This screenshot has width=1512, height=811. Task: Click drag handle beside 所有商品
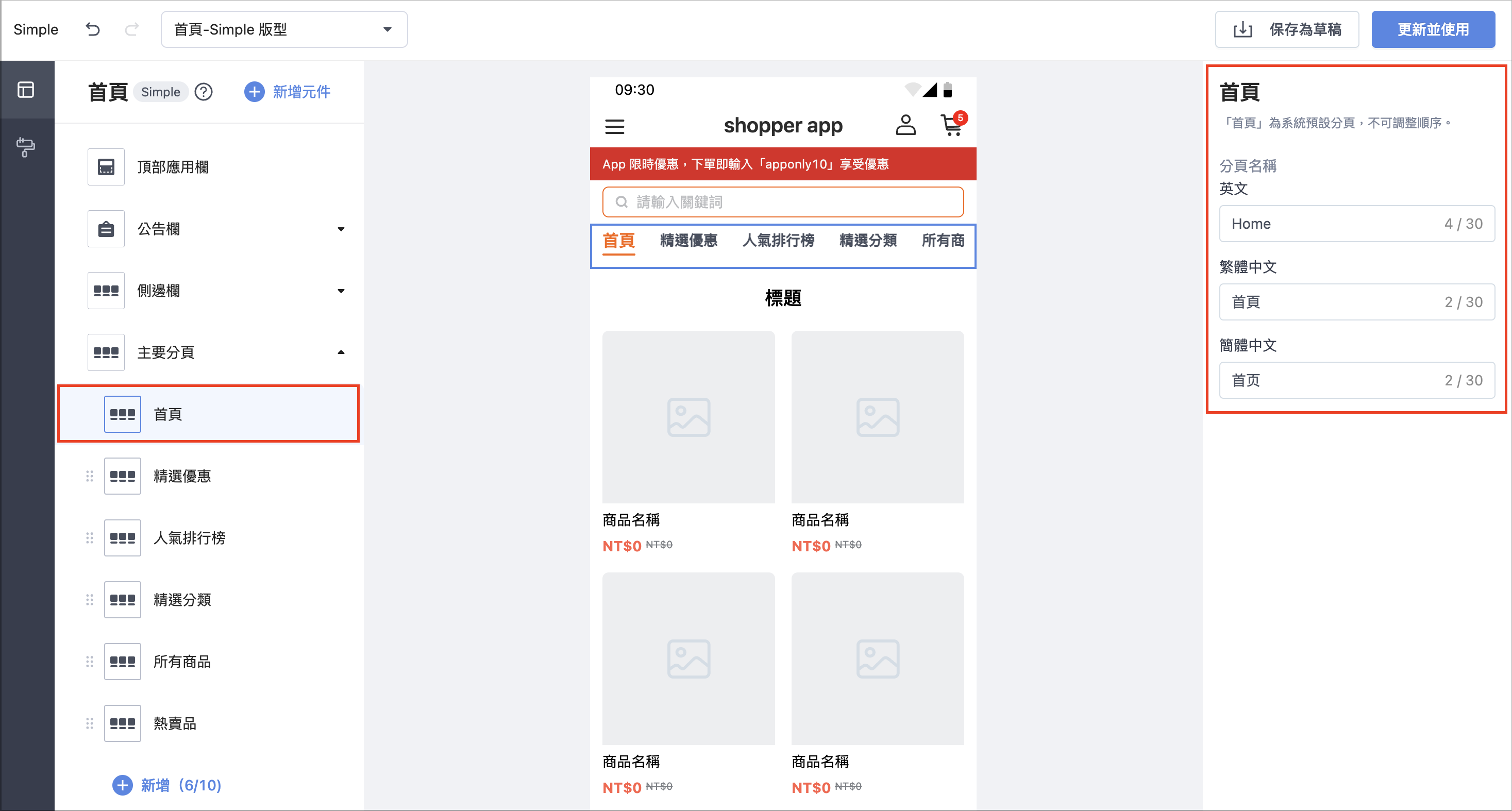[89, 662]
